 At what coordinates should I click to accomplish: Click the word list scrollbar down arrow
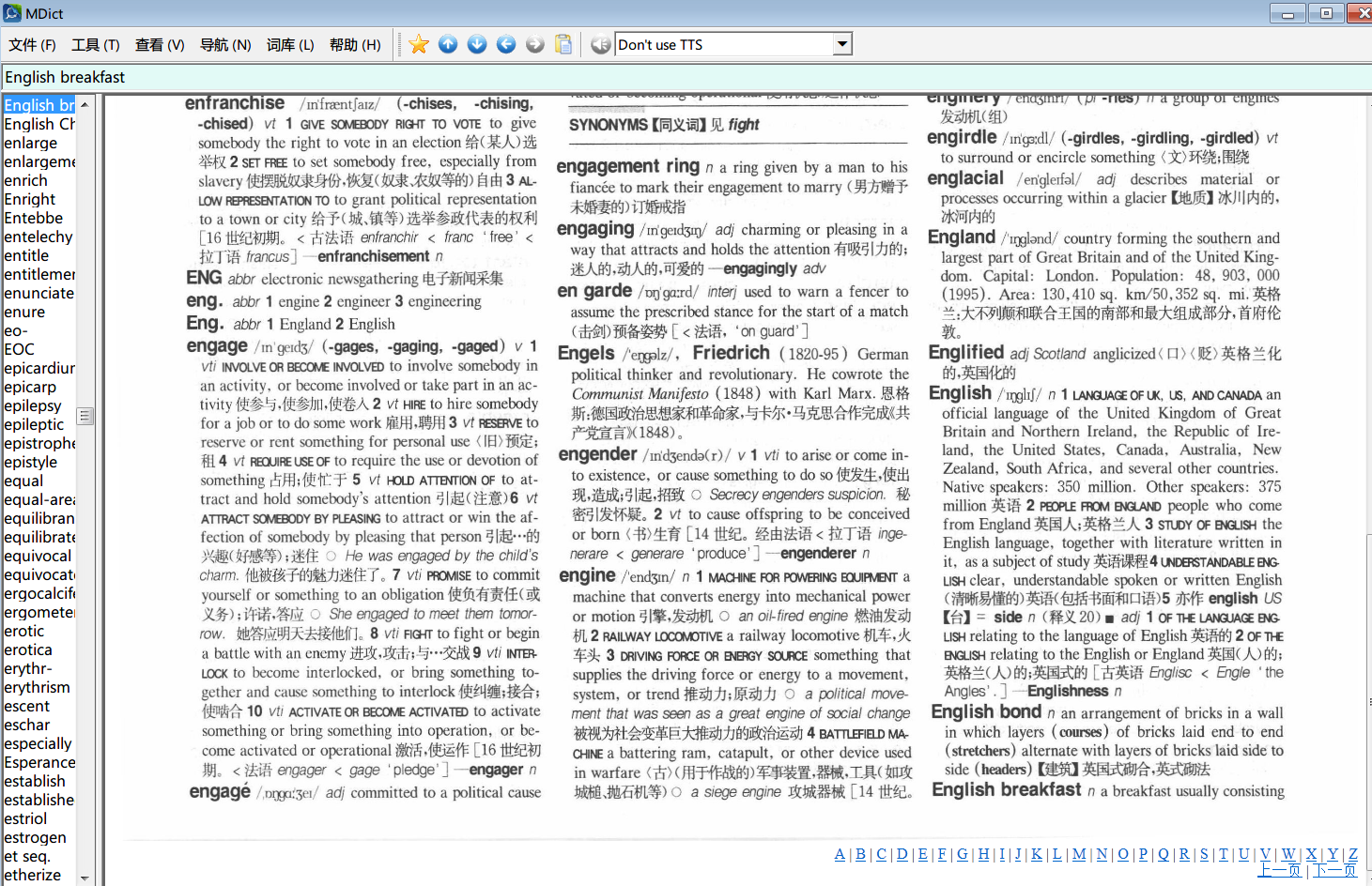(x=85, y=878)
